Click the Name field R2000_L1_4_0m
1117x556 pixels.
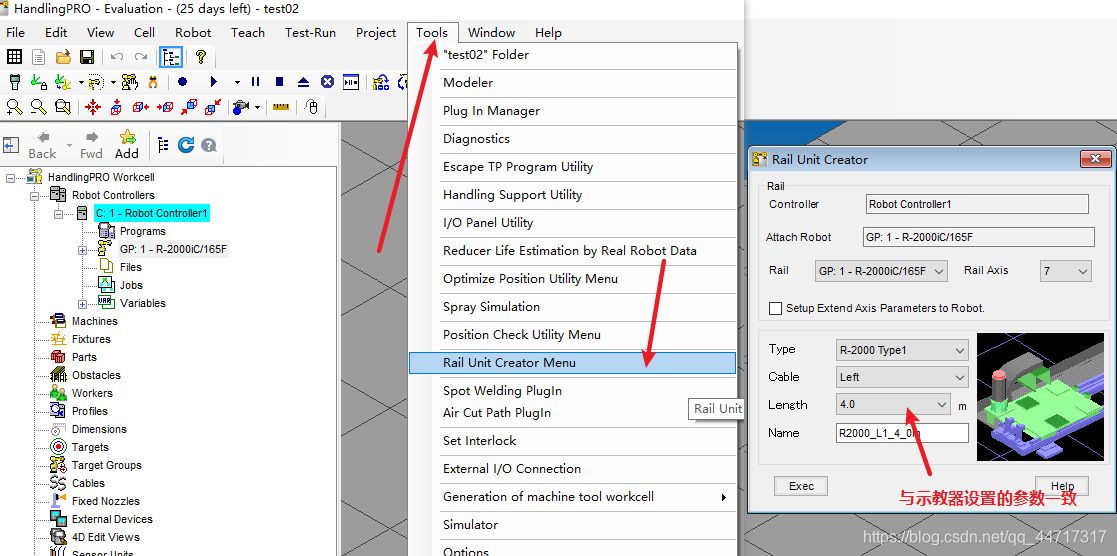point(903,433)
